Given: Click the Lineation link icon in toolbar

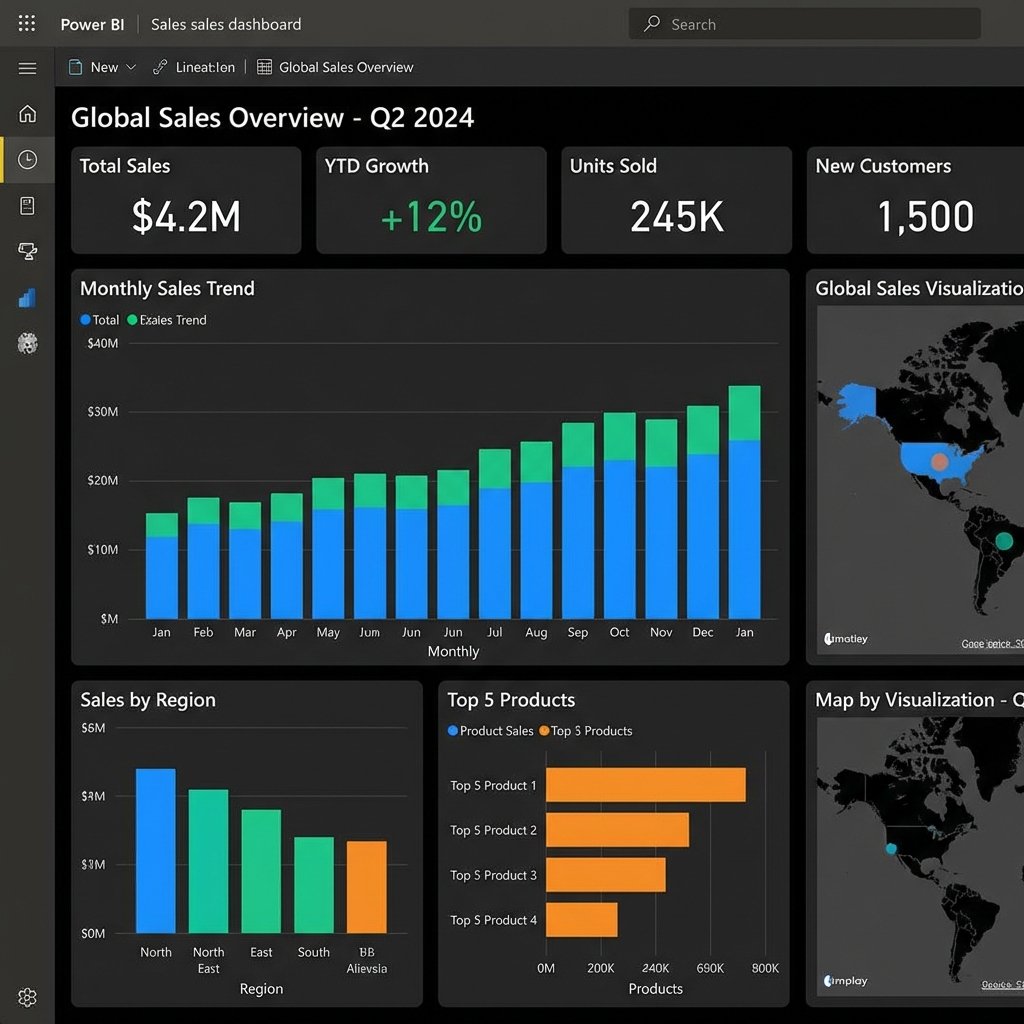Looking at the screenshot, I should 160,67.
